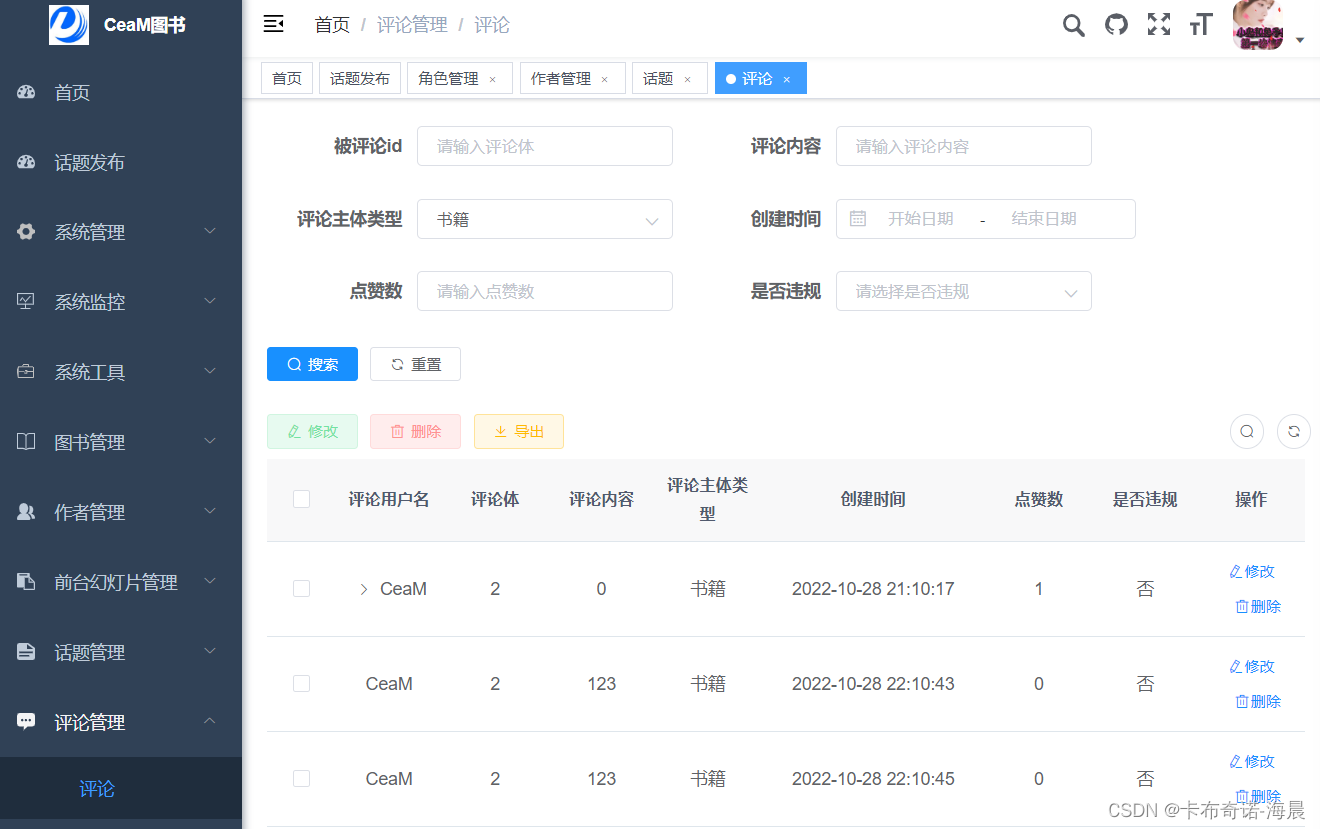Click the top-right search magnifier icon
The width and height of the screenshot is (1320, 829).
(1073, 24)
